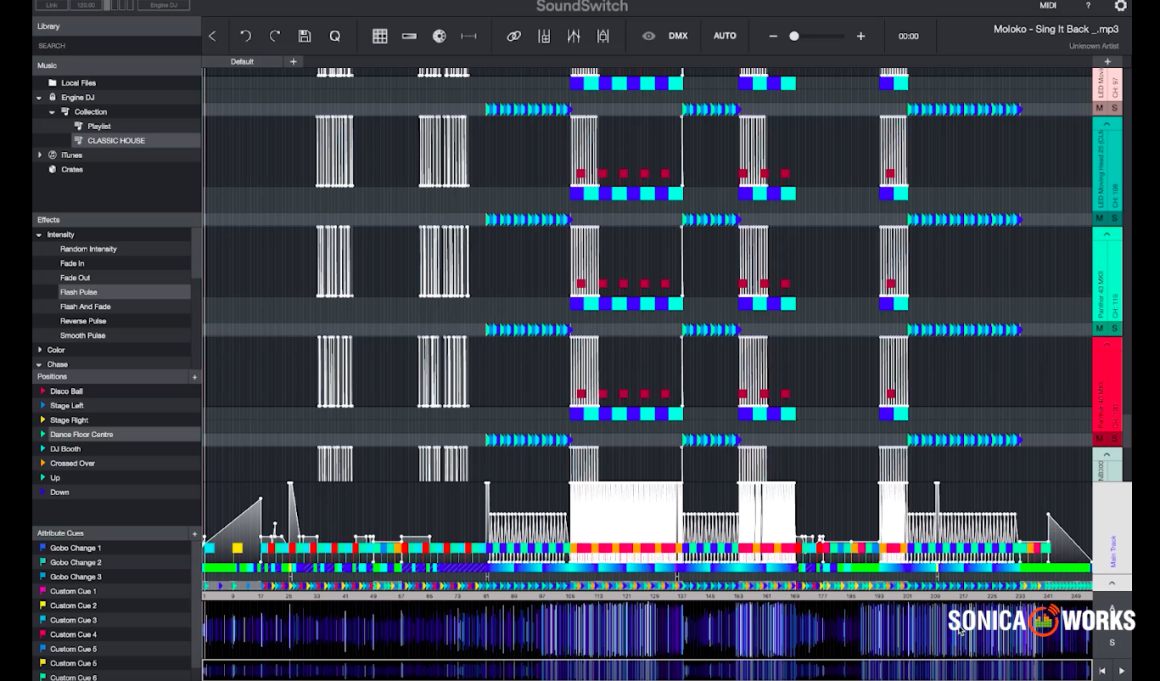Expand the Color effects group
This screenshot has height=681, width=1160.
39,350
